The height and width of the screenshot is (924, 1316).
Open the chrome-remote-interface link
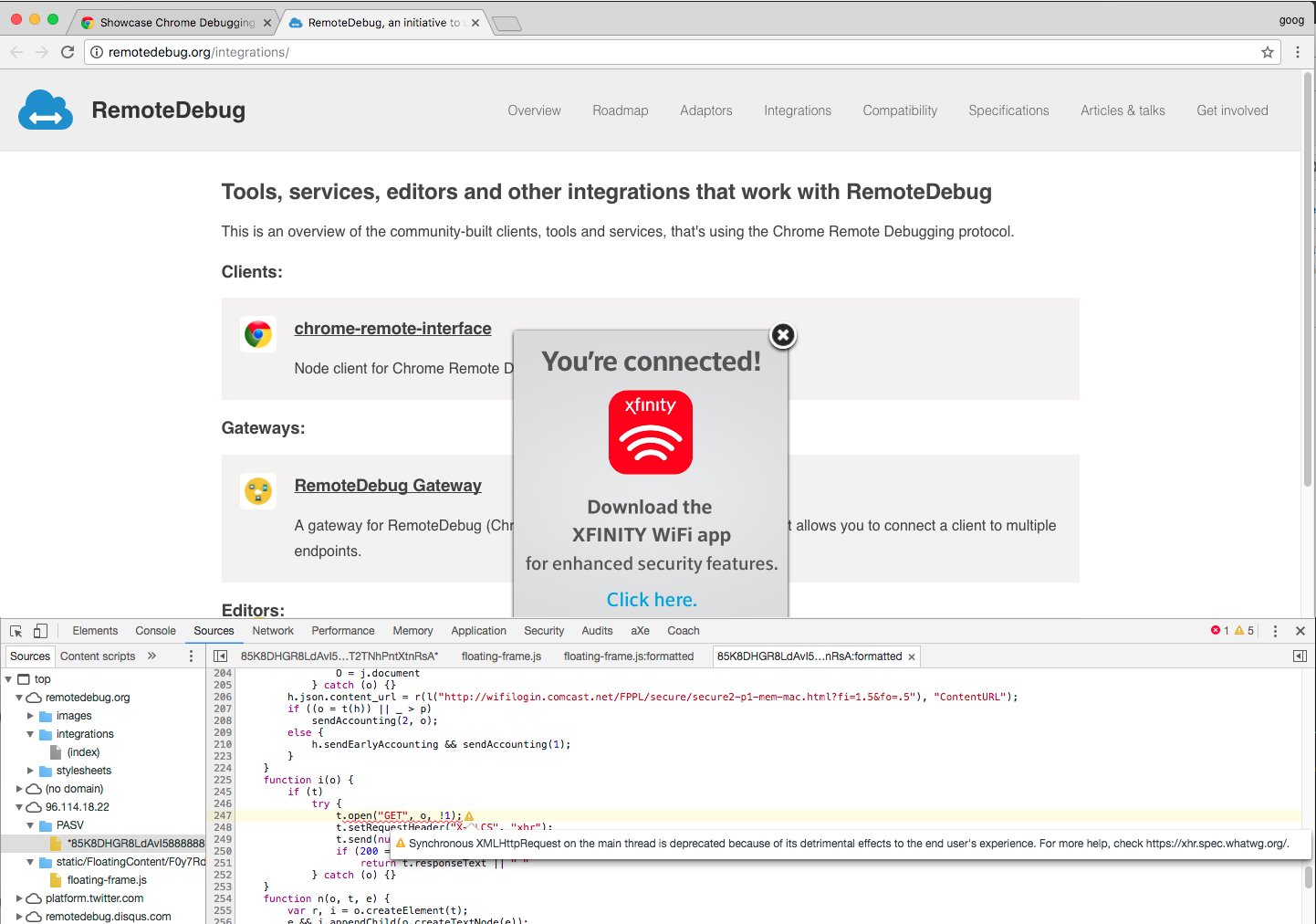pos(392,329)
